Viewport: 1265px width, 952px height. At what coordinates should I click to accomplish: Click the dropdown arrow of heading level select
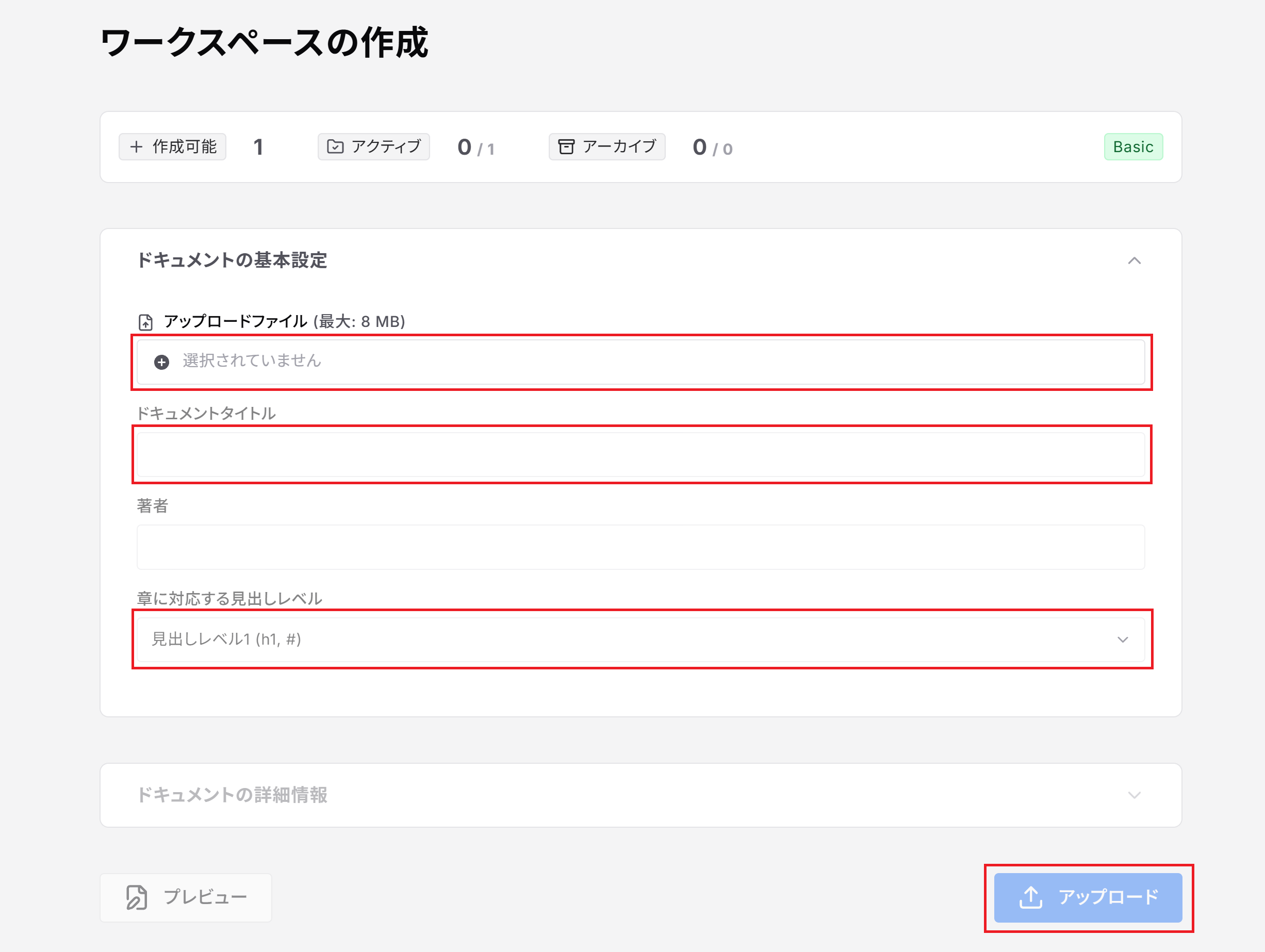[1123, 639]
